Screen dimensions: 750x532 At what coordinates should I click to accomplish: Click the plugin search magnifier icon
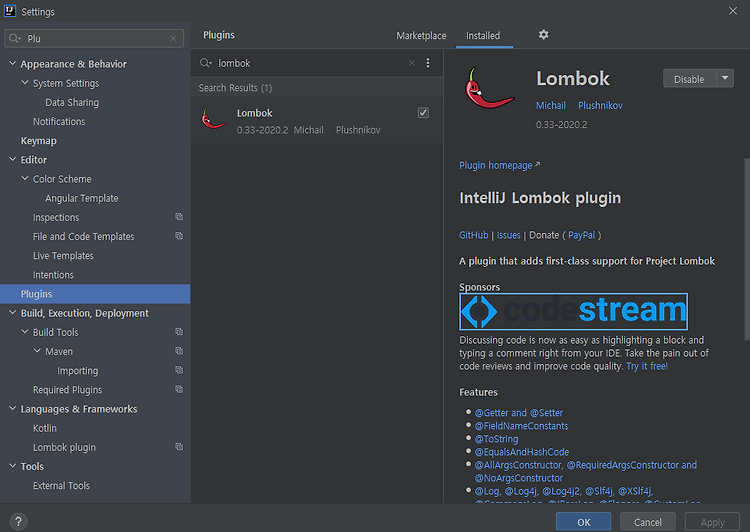coord(206,63)
